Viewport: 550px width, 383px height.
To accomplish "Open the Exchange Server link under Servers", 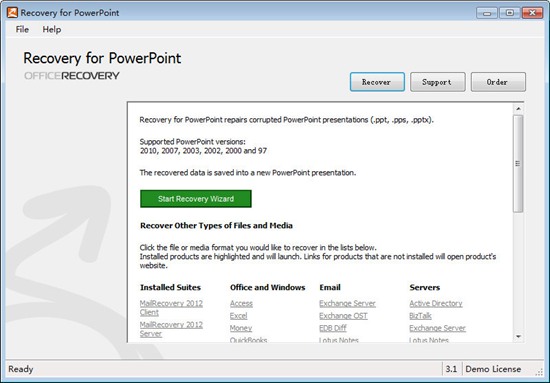I will coord(437,328).
